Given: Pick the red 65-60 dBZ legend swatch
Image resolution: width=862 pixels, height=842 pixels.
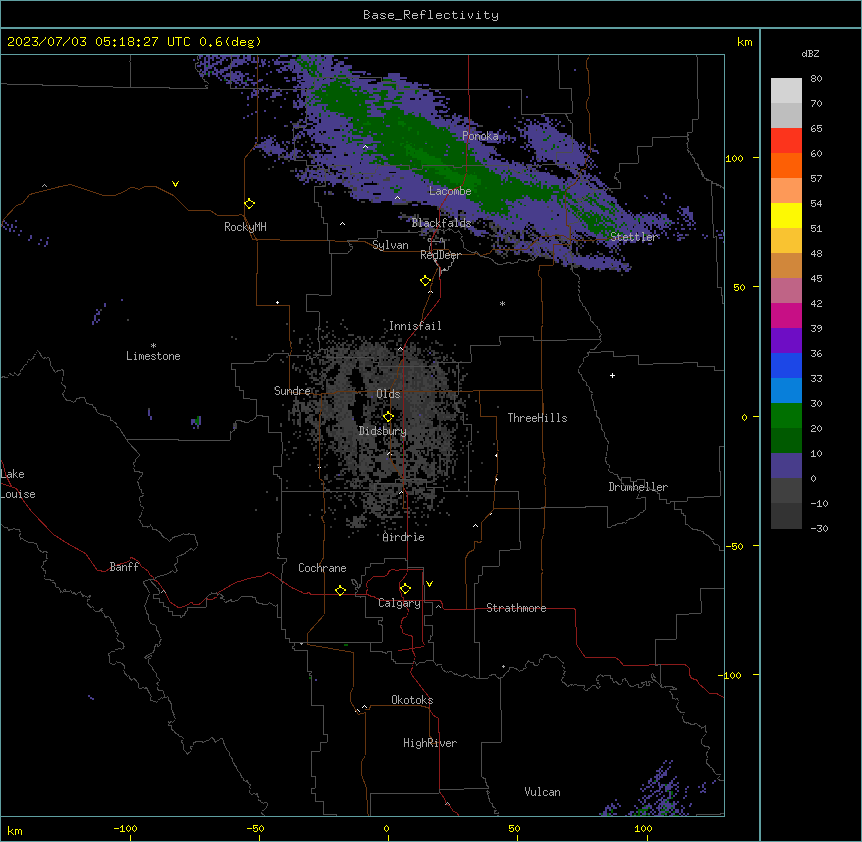Looking at the screenshot, I should (786, 141).
